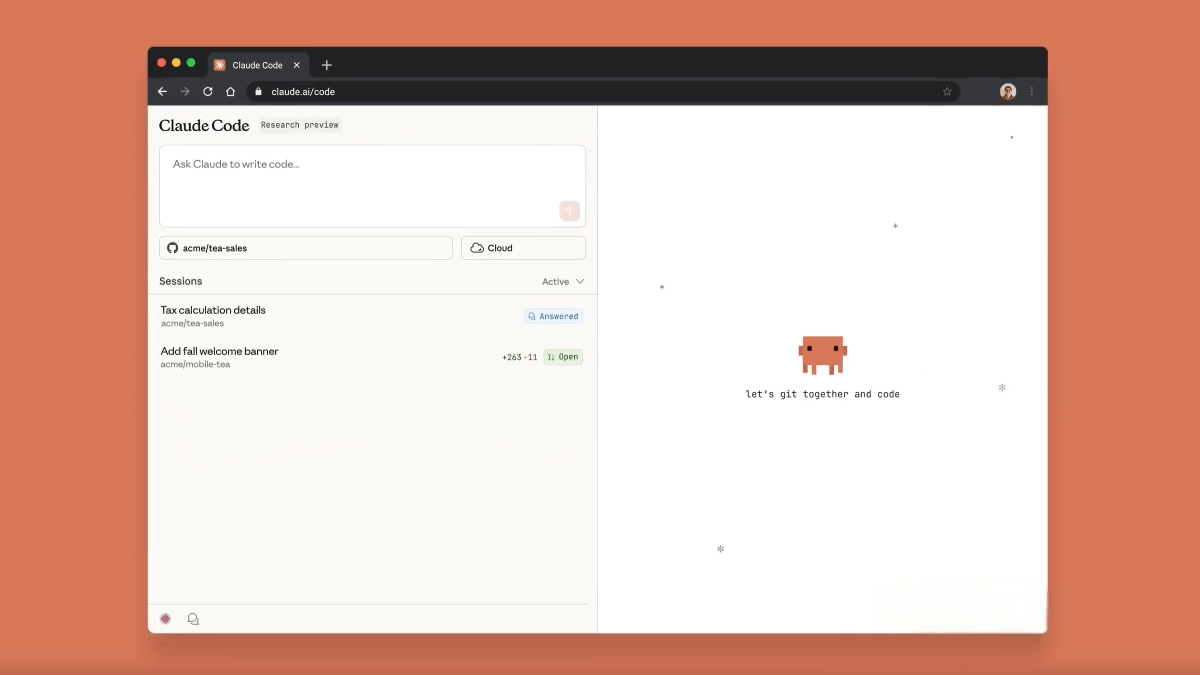The height and width of the screenshot is (675, 1200).
Task: Open the Active sessions filter dropdown
Action: coord(563,281)
